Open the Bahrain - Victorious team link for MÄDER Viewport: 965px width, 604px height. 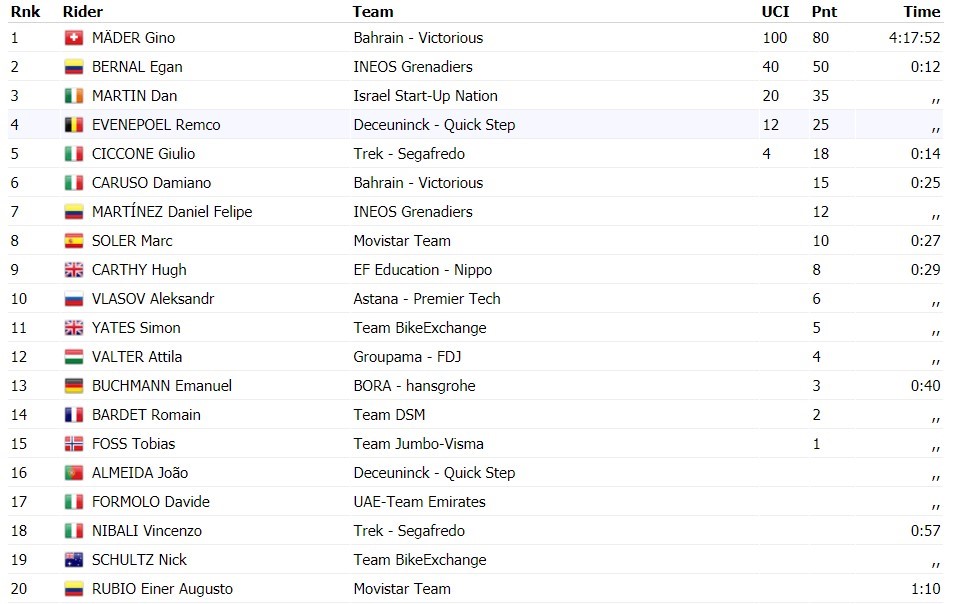pos(418,38)
